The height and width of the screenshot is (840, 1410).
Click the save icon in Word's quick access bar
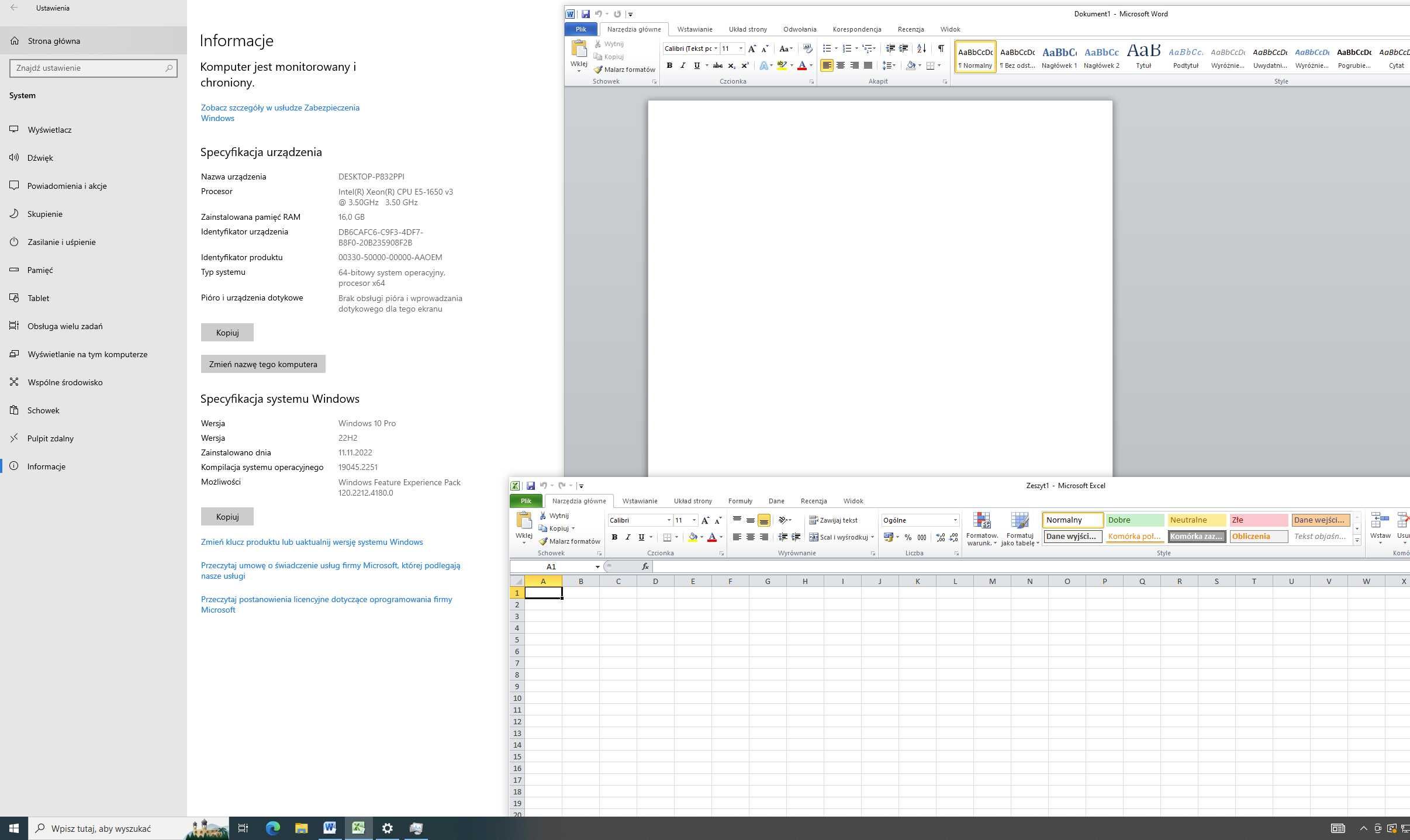tap(585, 14)
